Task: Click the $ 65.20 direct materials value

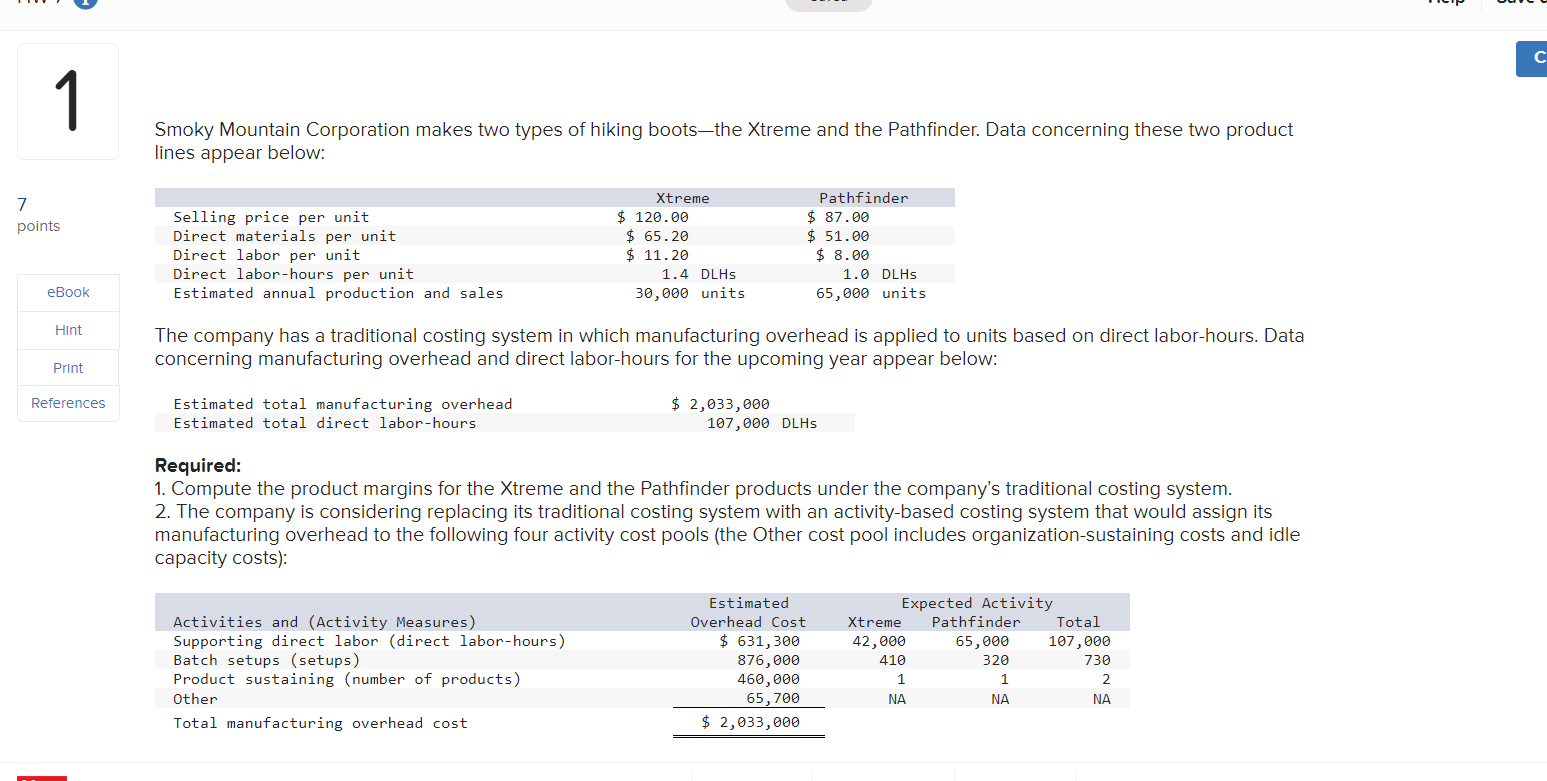Action: click(657, 236)
